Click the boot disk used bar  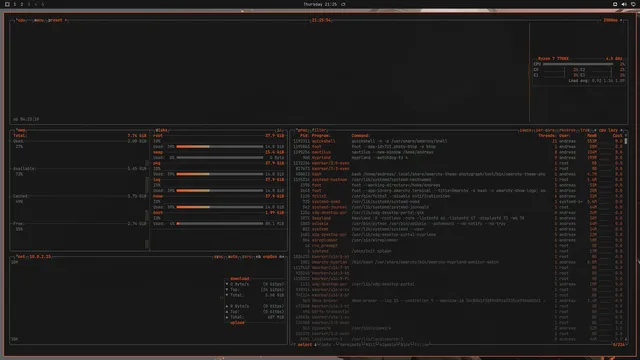220,224
